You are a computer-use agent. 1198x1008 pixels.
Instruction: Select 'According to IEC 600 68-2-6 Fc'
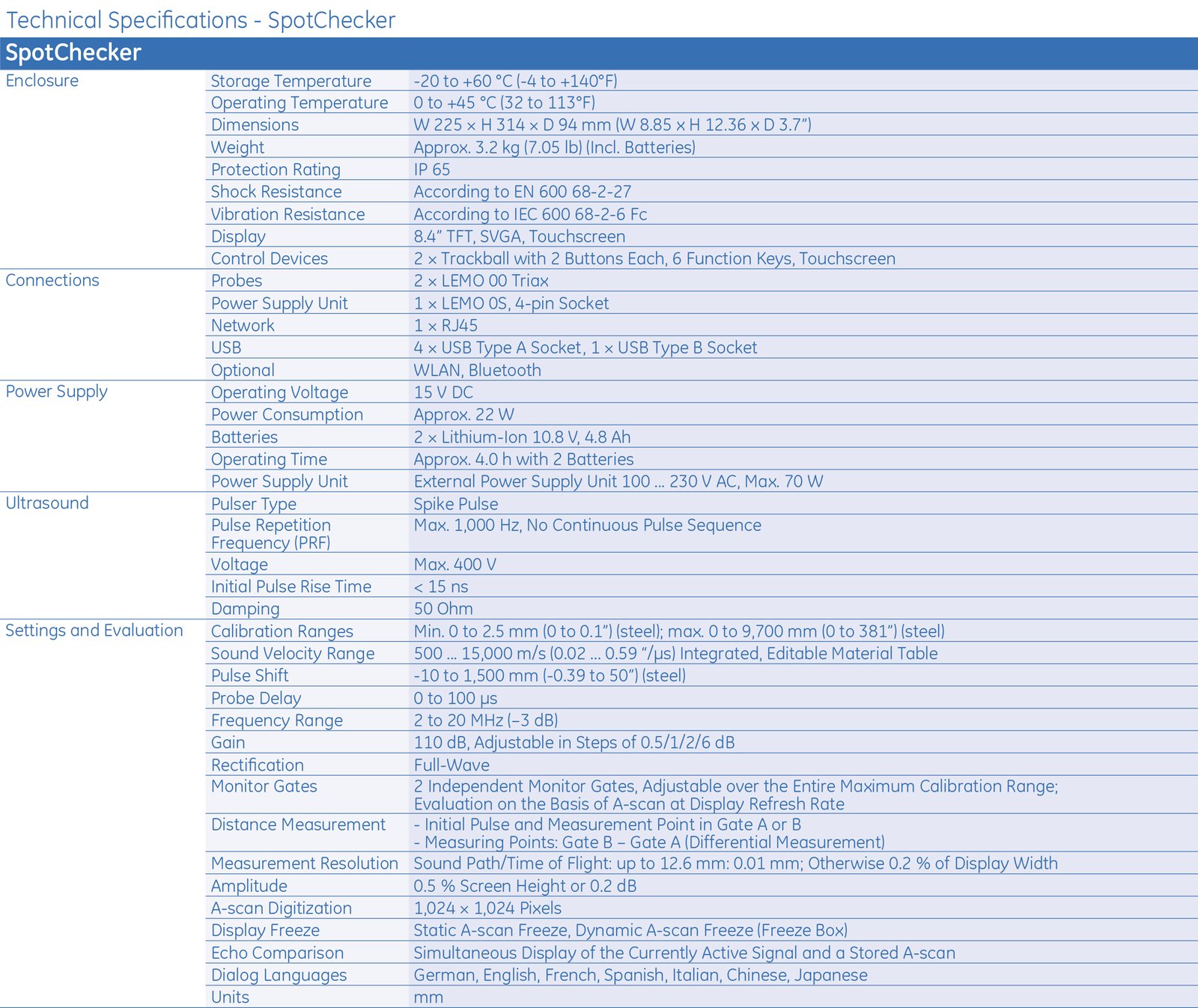coord(530,214)
